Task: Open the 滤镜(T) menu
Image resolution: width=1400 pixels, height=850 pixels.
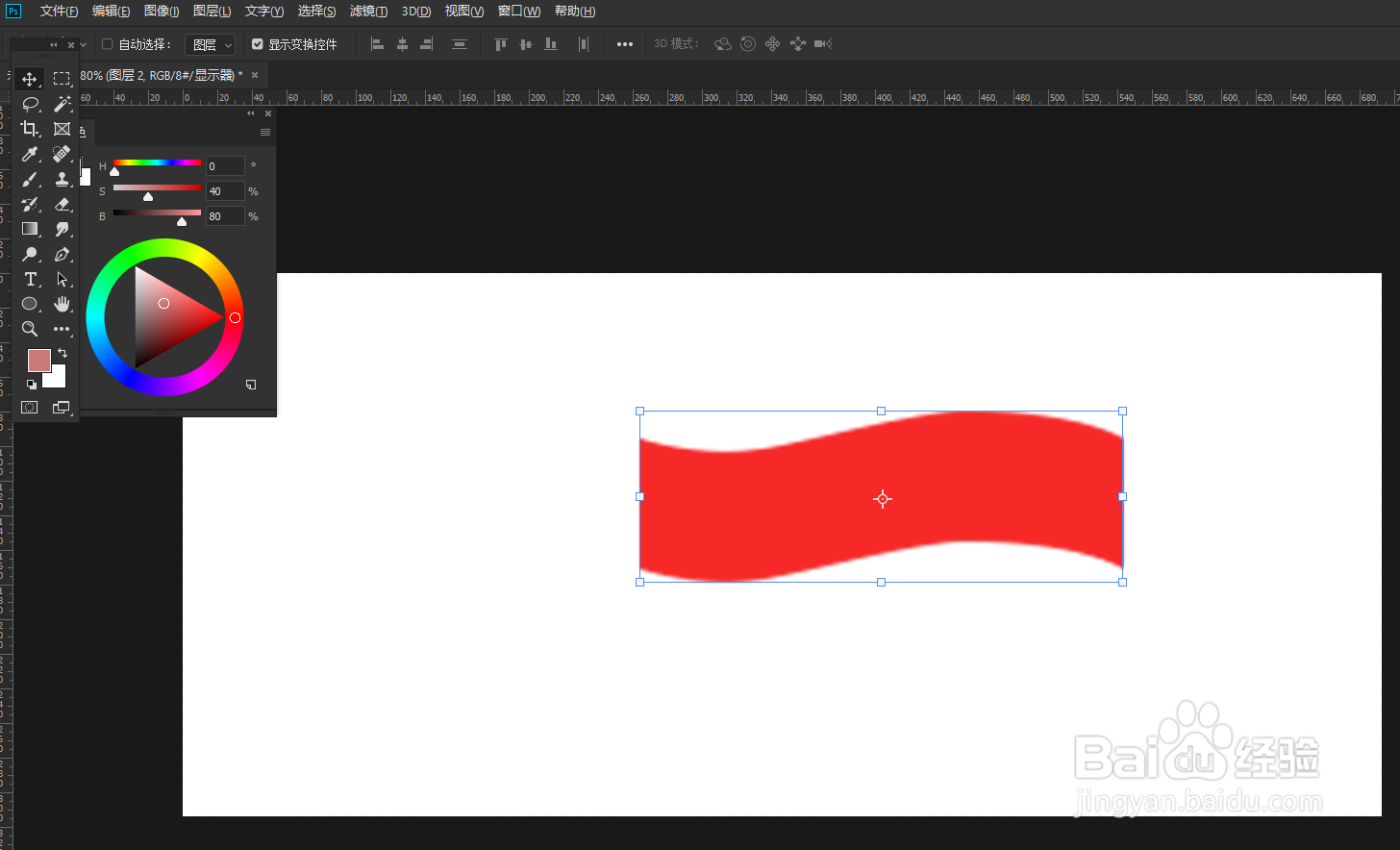Action: coord(368,12)
